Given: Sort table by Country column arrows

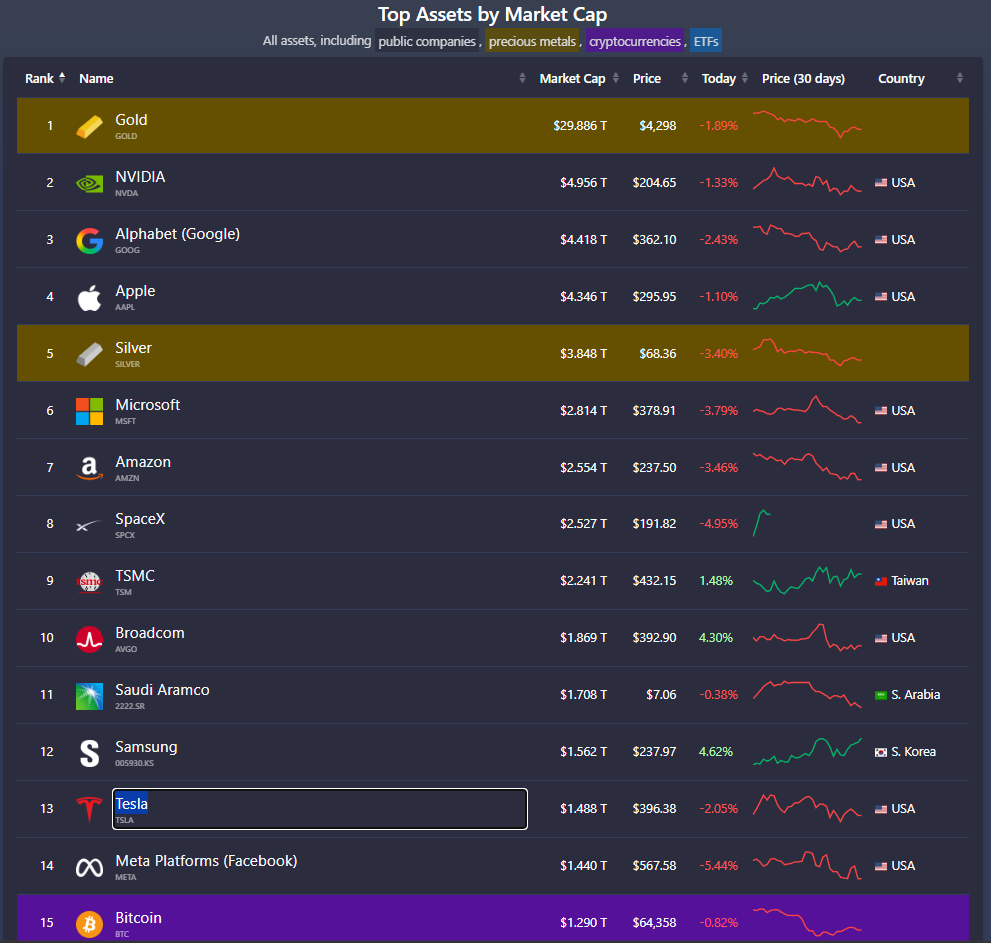Looking at the screenshot, I should [959, 78].
